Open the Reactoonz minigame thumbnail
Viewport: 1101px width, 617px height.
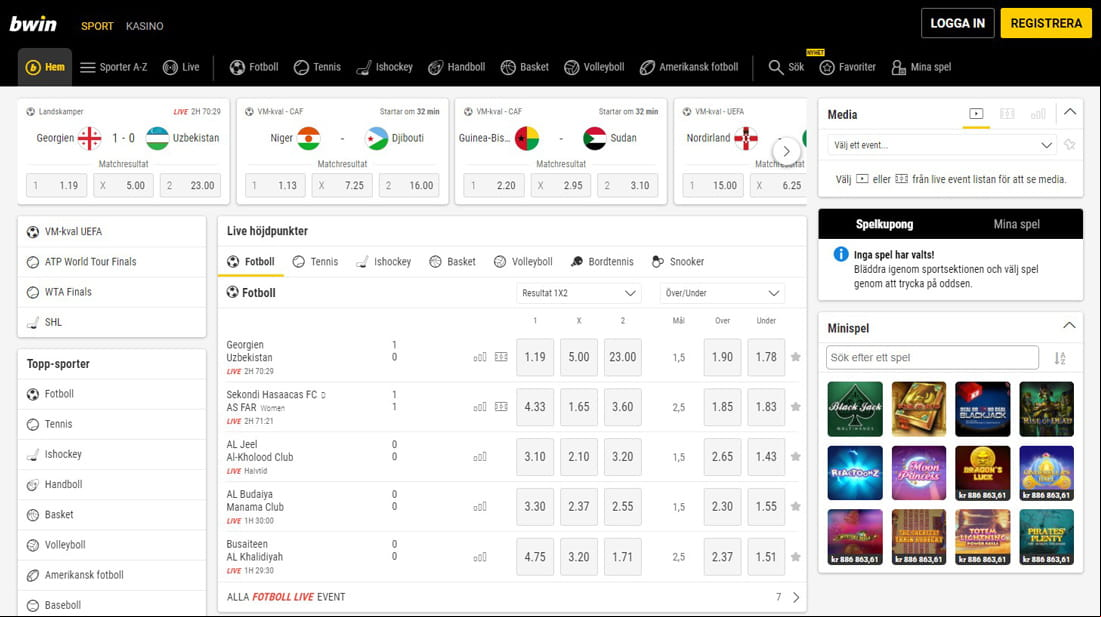point(855,473)
